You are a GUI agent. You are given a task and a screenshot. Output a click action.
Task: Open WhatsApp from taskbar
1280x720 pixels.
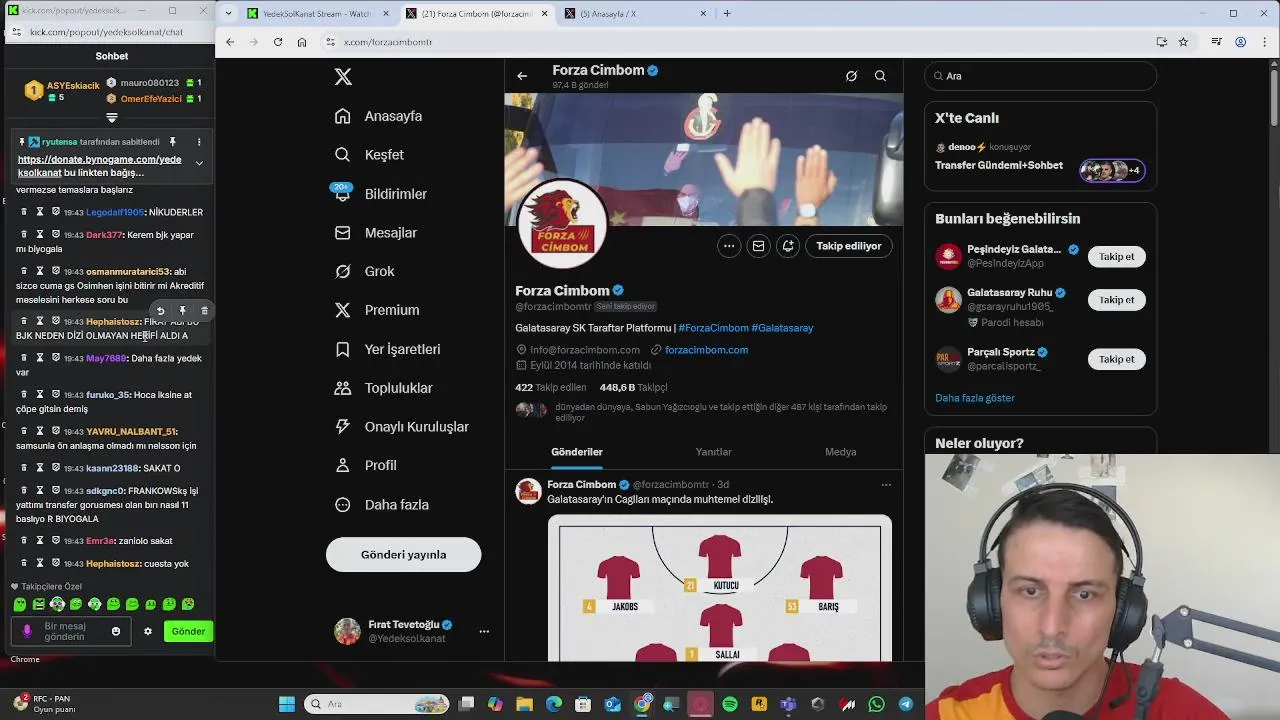click(876, 704)
